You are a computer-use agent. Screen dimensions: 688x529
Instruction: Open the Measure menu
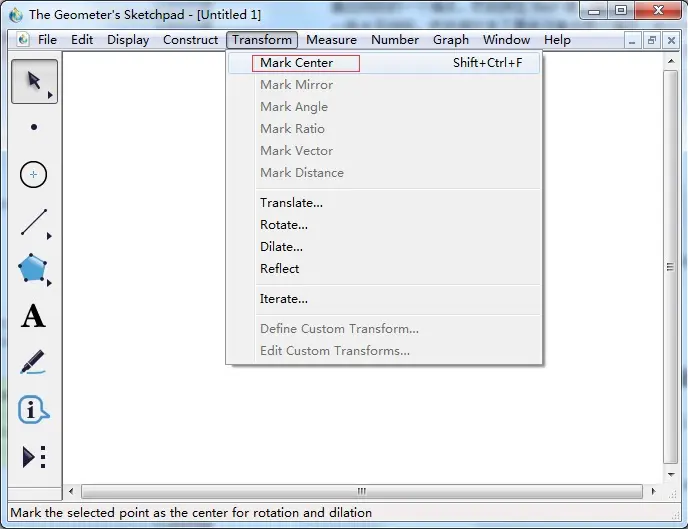coord(331,40)
